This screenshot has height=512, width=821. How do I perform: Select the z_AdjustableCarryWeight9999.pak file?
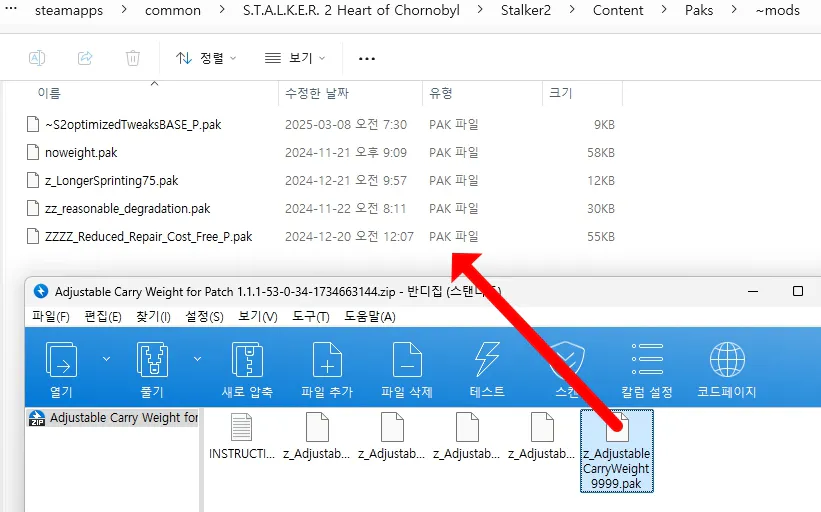pyautogui.click(x=617, y=452)
